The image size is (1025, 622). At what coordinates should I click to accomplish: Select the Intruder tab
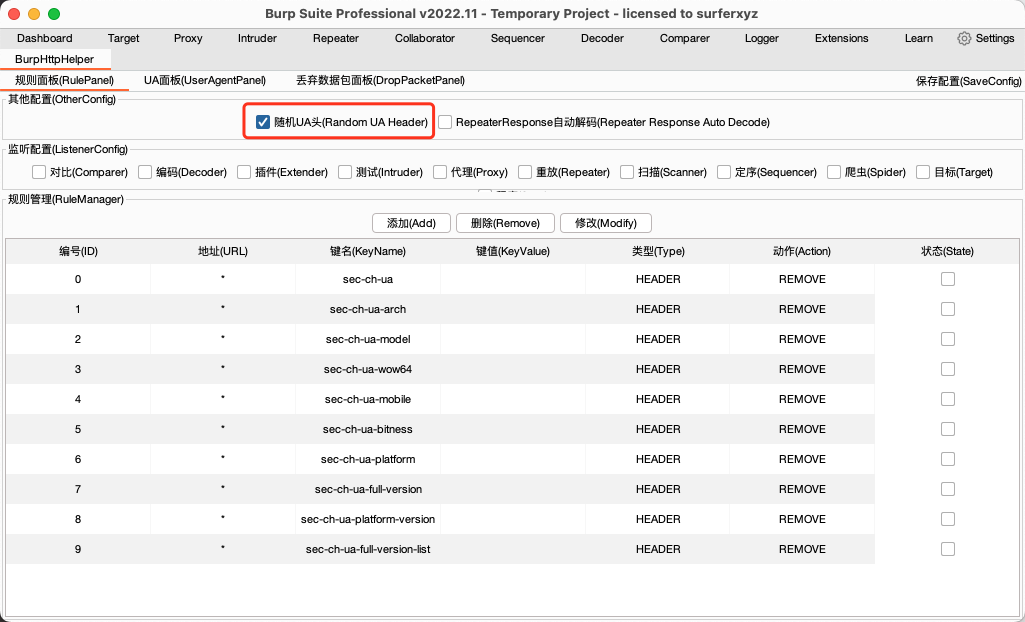click(x=257, y=39)
